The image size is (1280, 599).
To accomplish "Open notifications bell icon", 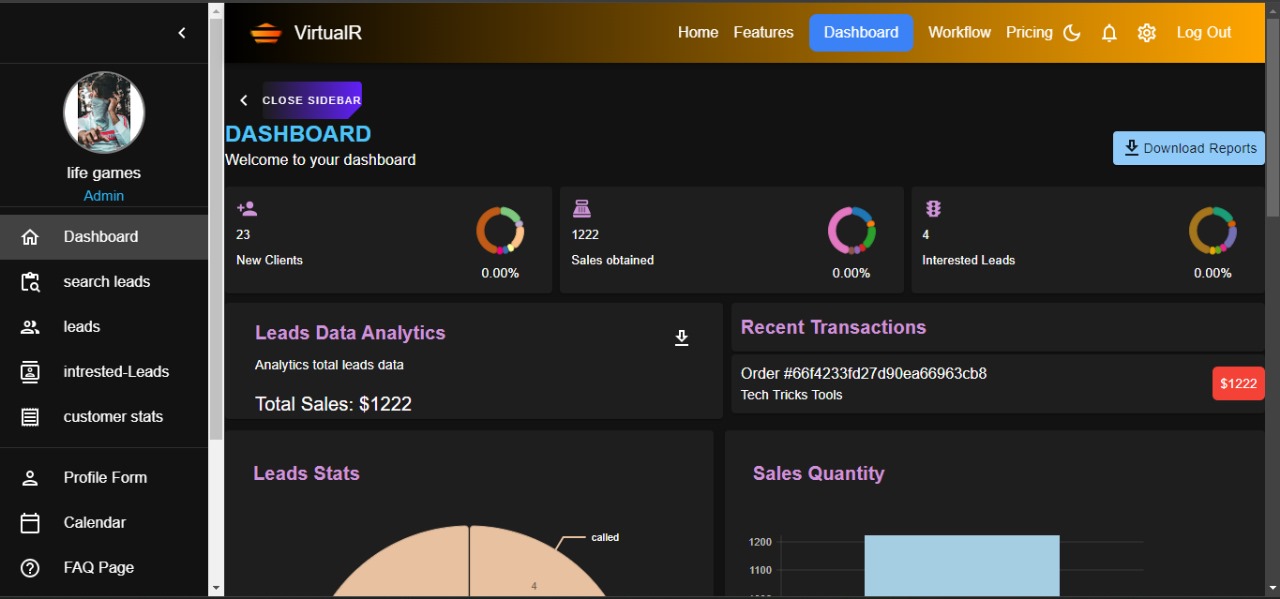I will click(1109, 33).
